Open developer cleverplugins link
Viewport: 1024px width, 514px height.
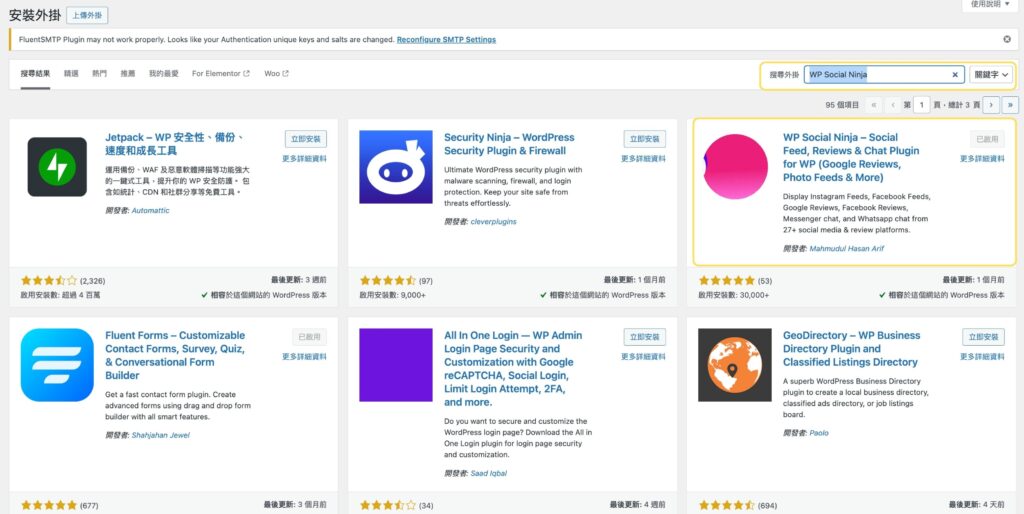(493, 221)
